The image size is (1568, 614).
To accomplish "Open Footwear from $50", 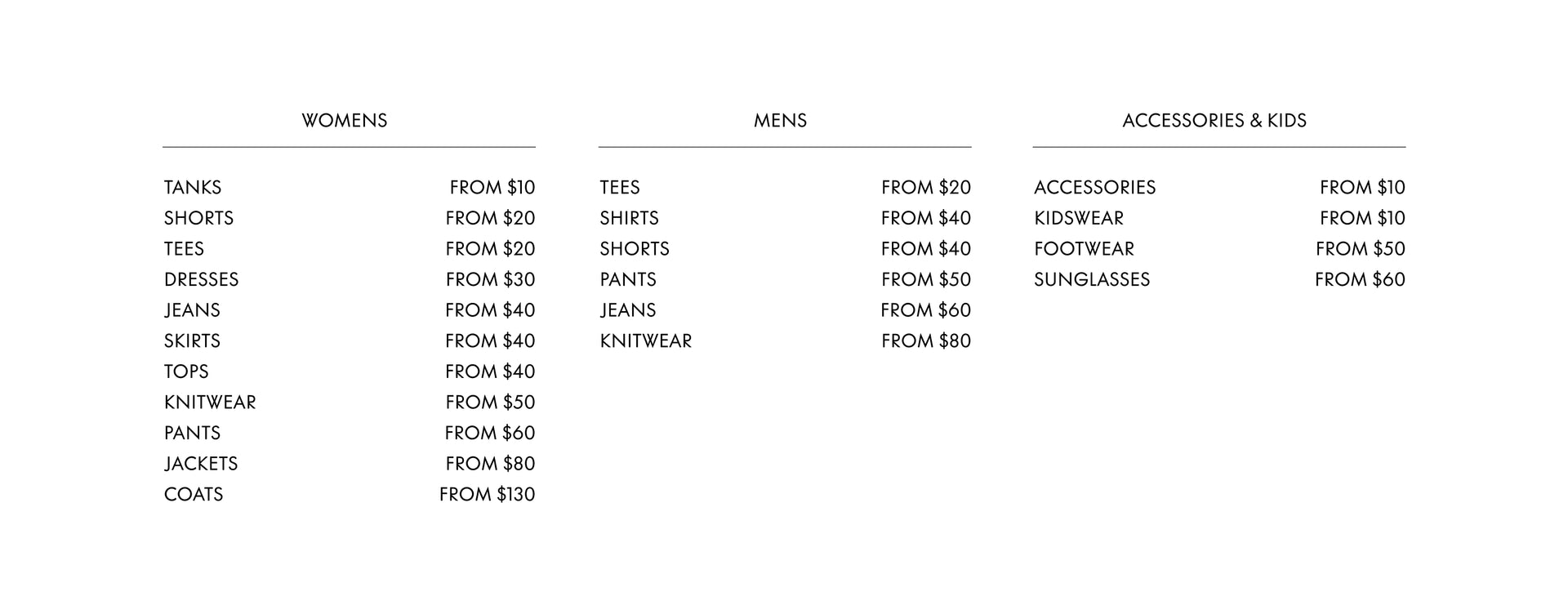I will pos(1219,249).
